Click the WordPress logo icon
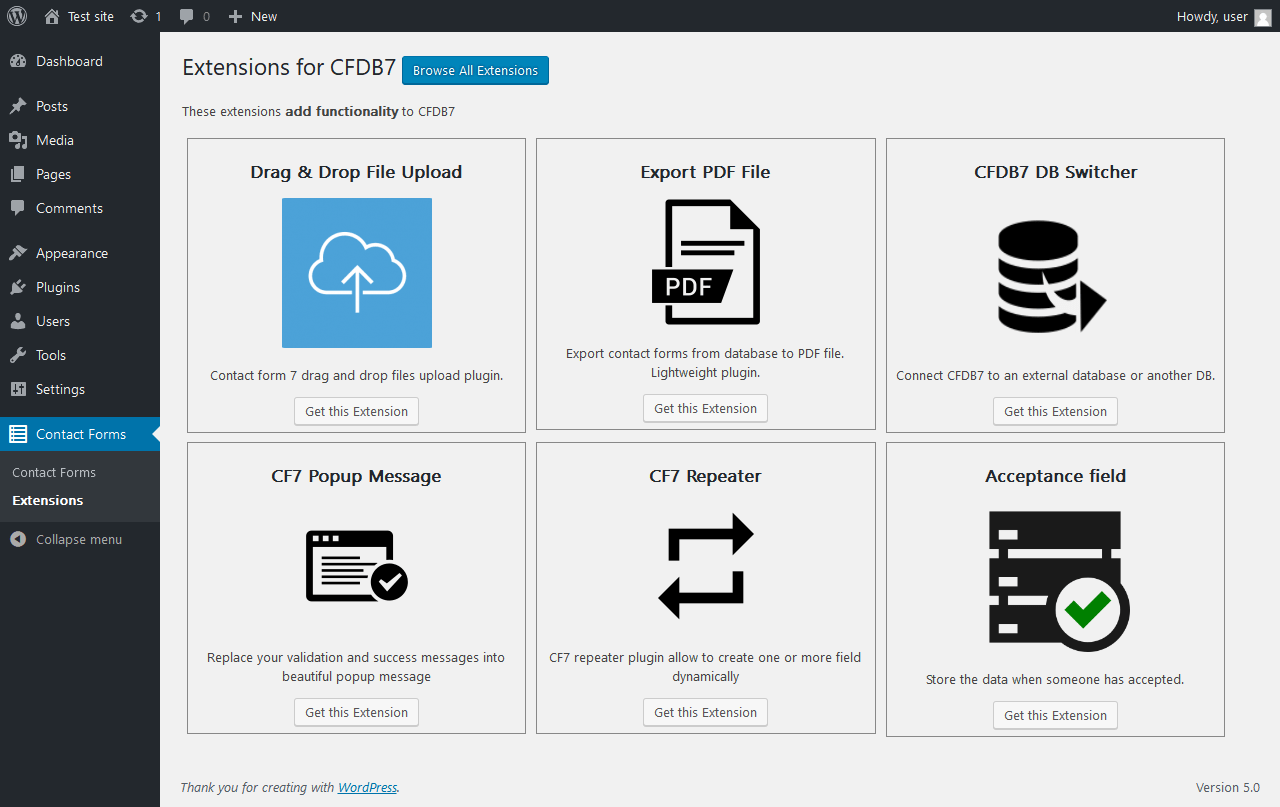 coord(17,16)
